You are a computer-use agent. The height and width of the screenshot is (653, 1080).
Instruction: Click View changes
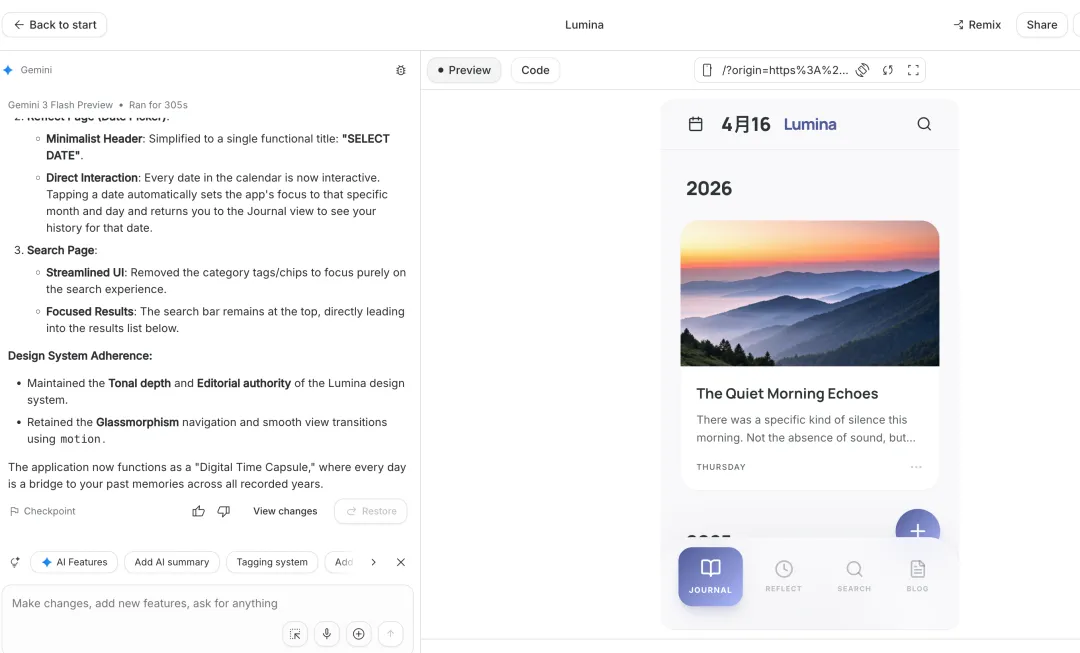285,511
